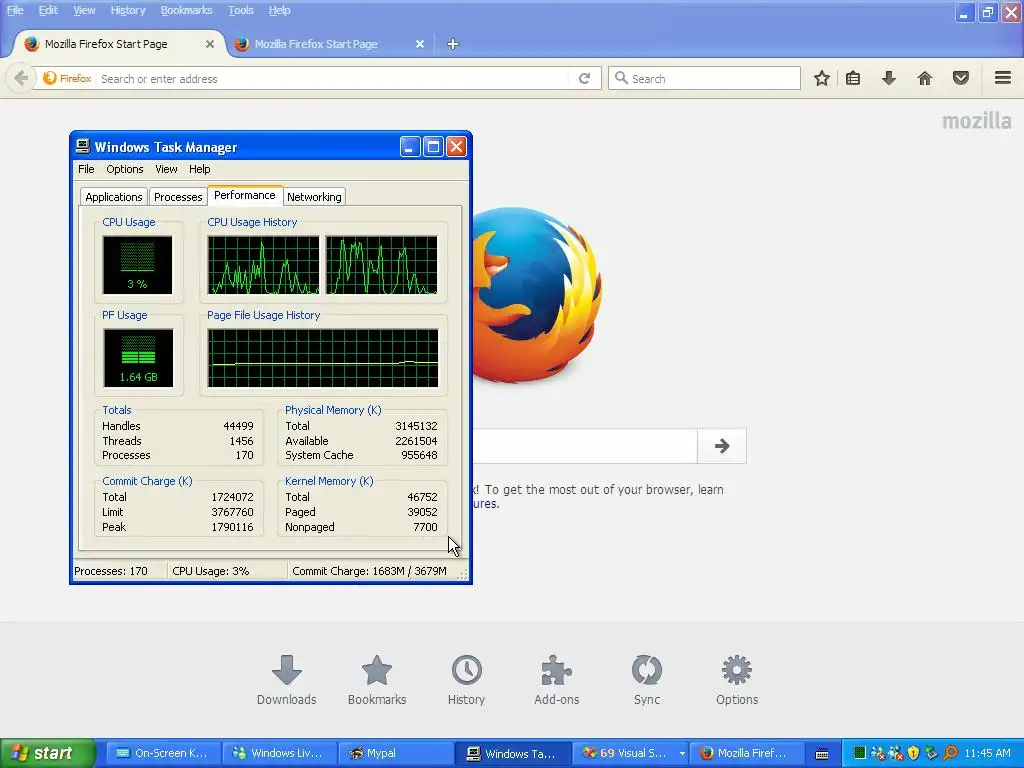1024x768 pixels.
Task: Click the Firefox toolbar Search box
Action: [704, 78]
